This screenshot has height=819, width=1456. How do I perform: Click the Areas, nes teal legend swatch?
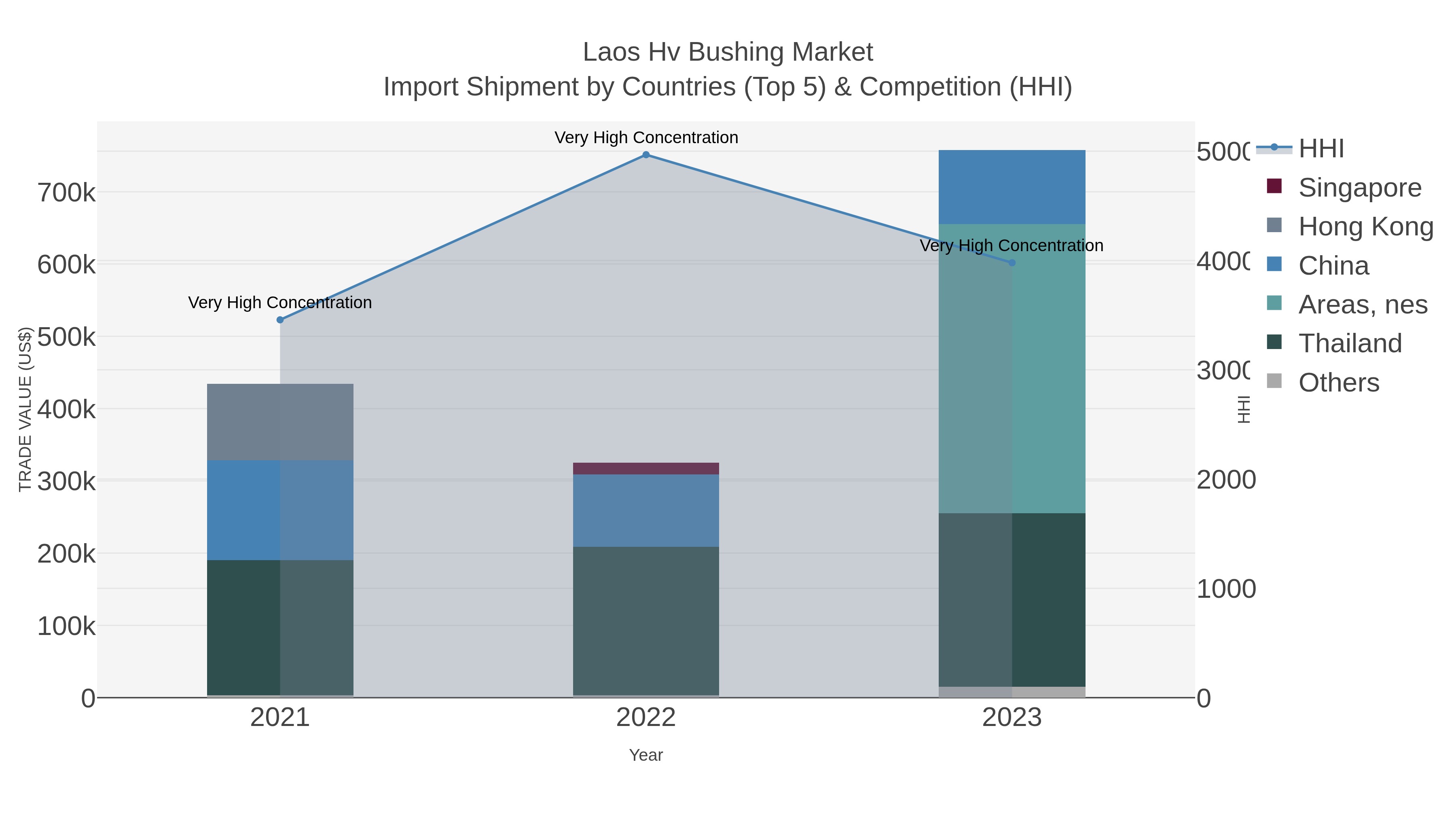[x=1274, y=303]
